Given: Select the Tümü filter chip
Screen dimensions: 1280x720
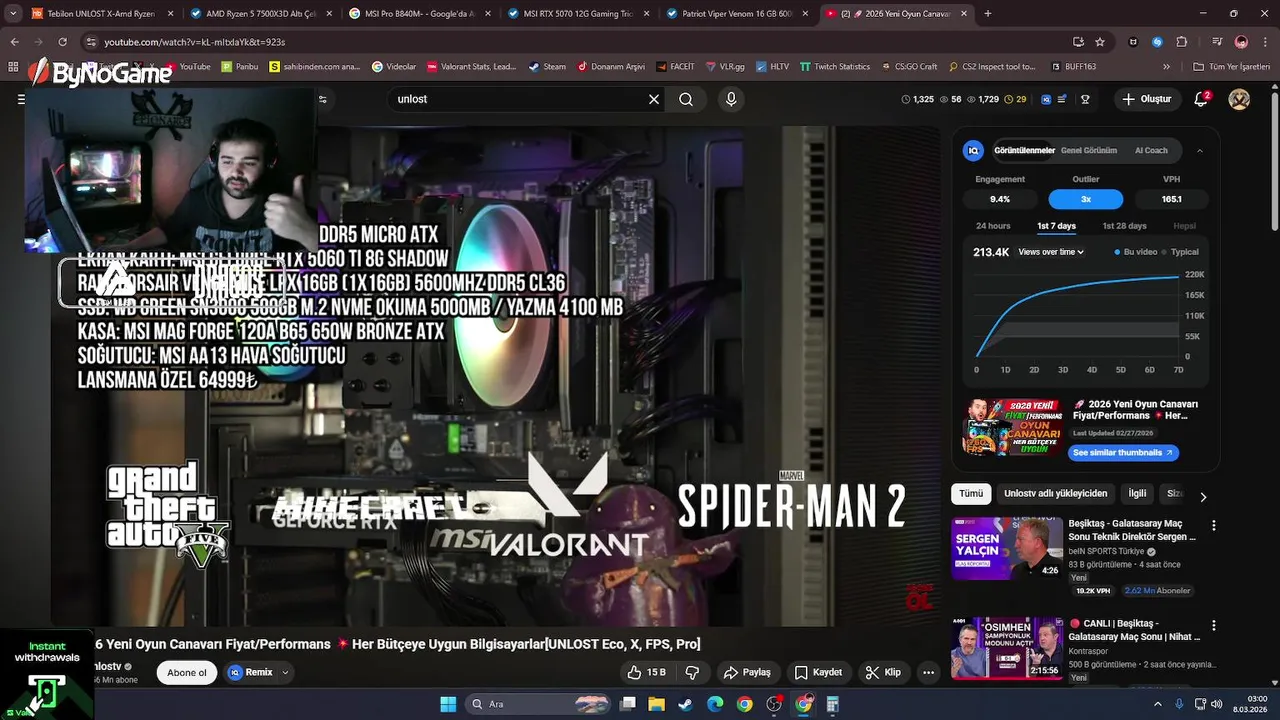Looking at the screenshot, I should click(971, 494).
